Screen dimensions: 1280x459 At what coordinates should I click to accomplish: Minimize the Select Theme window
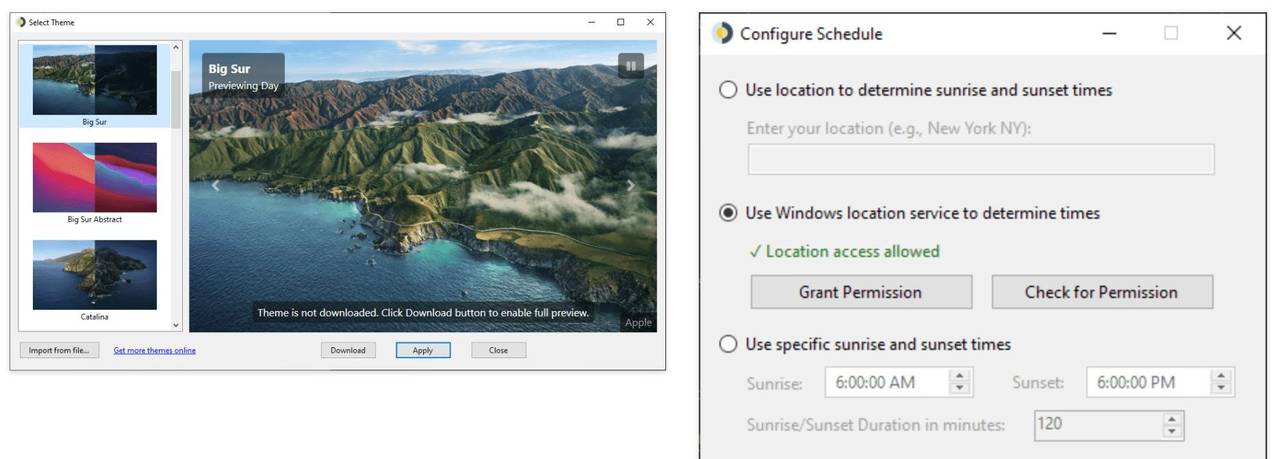pyautogui.click(x=592, y=22)
